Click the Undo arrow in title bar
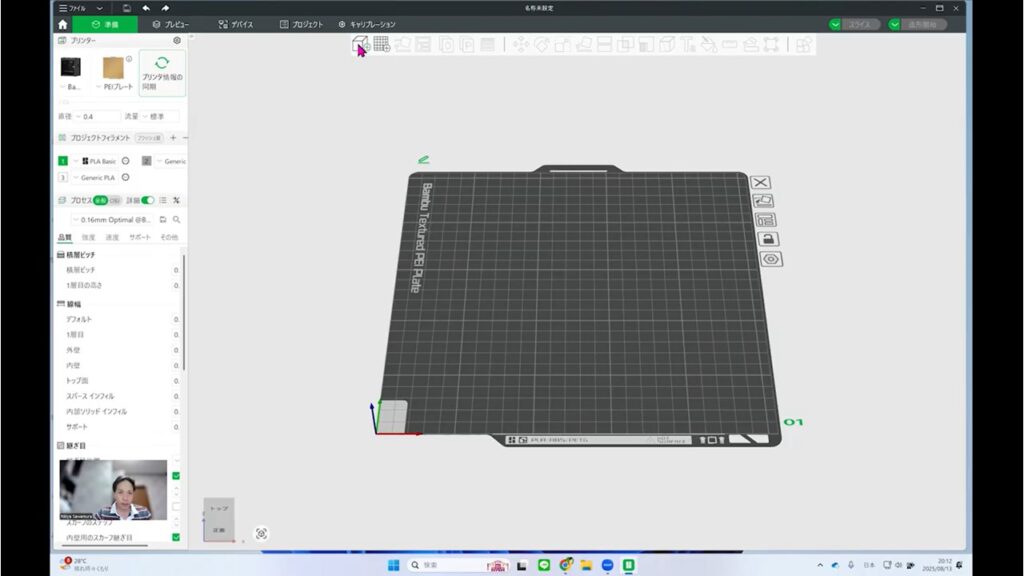1024x576 pixels. point(146,8)
